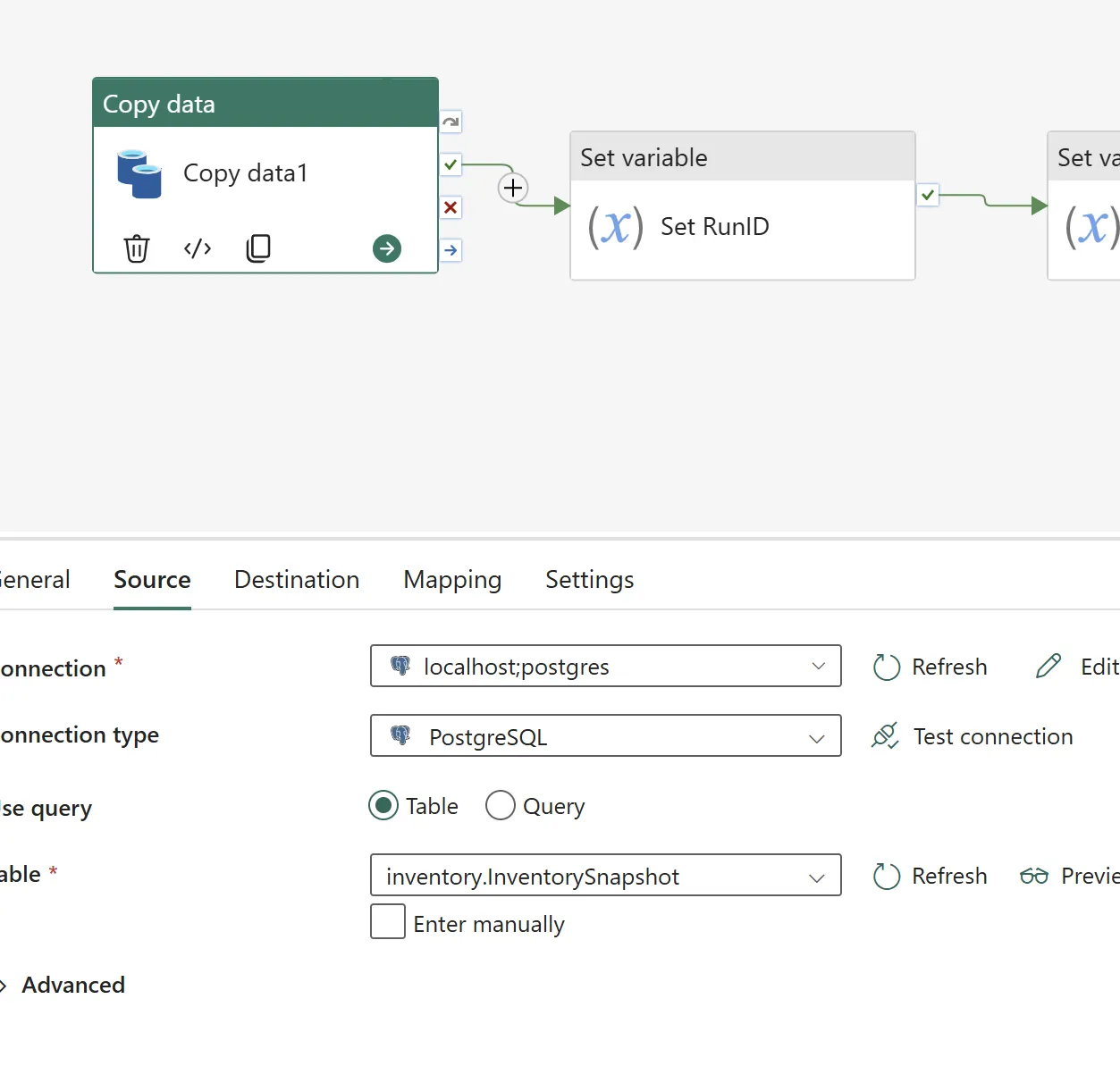
Task: Click the Preview data glasses icon
Action: click(x=1034, y=877)
